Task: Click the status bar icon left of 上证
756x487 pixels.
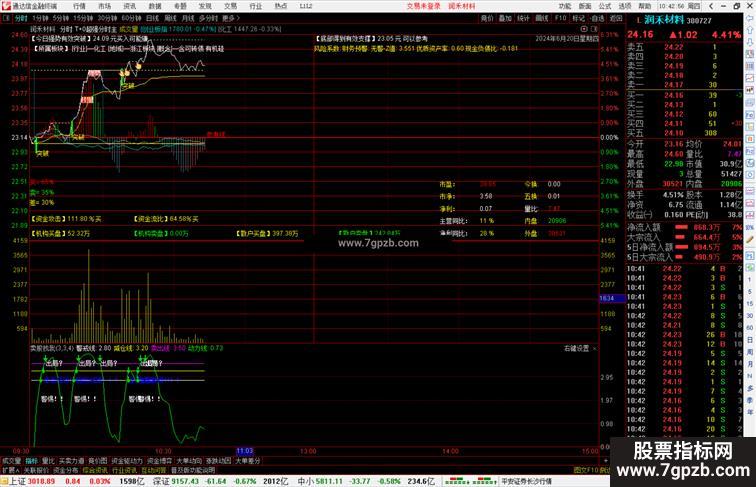Action: click(4, 481)
